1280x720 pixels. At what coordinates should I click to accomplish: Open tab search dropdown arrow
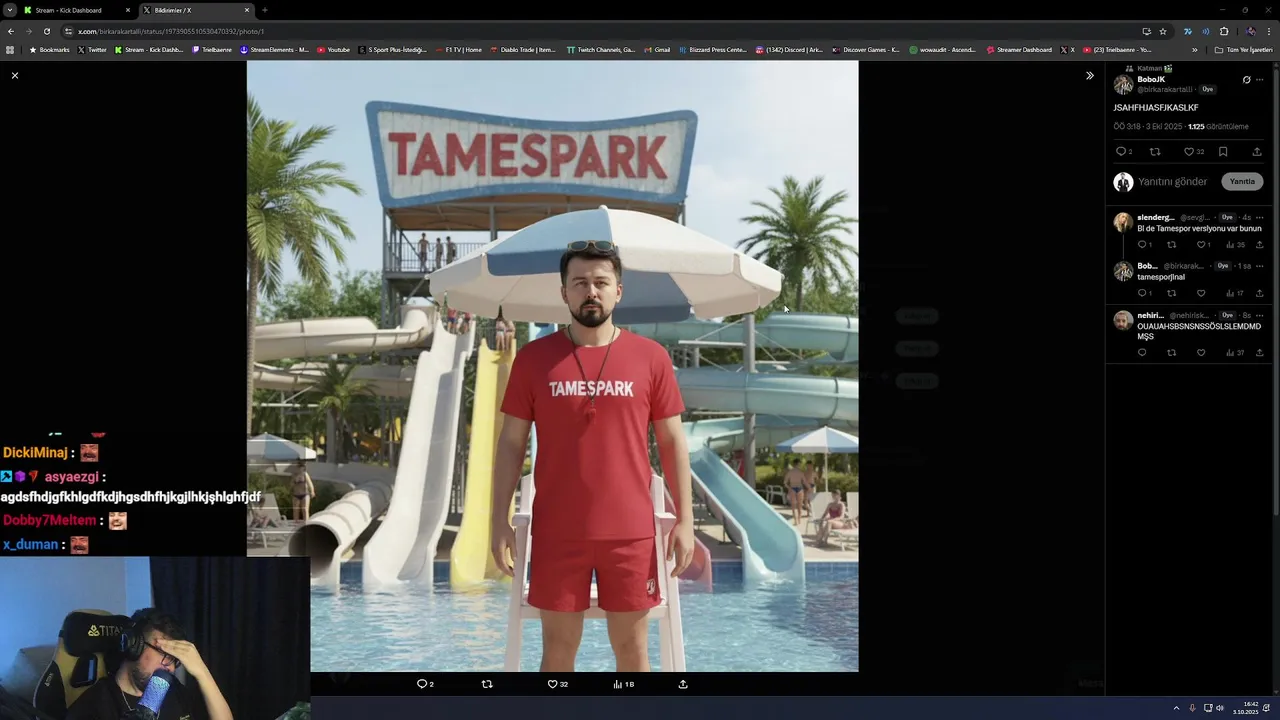point(9,10)
